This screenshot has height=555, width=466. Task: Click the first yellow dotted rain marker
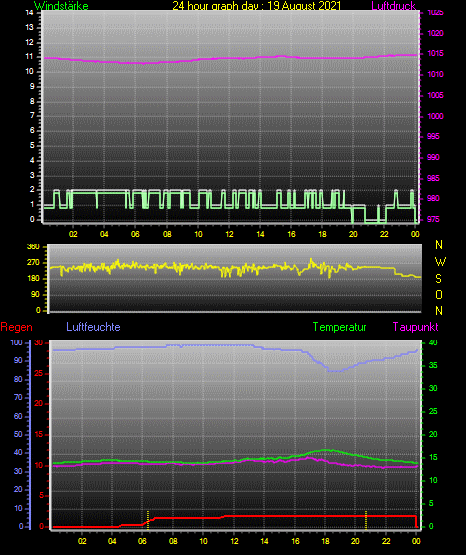[148, 520]
